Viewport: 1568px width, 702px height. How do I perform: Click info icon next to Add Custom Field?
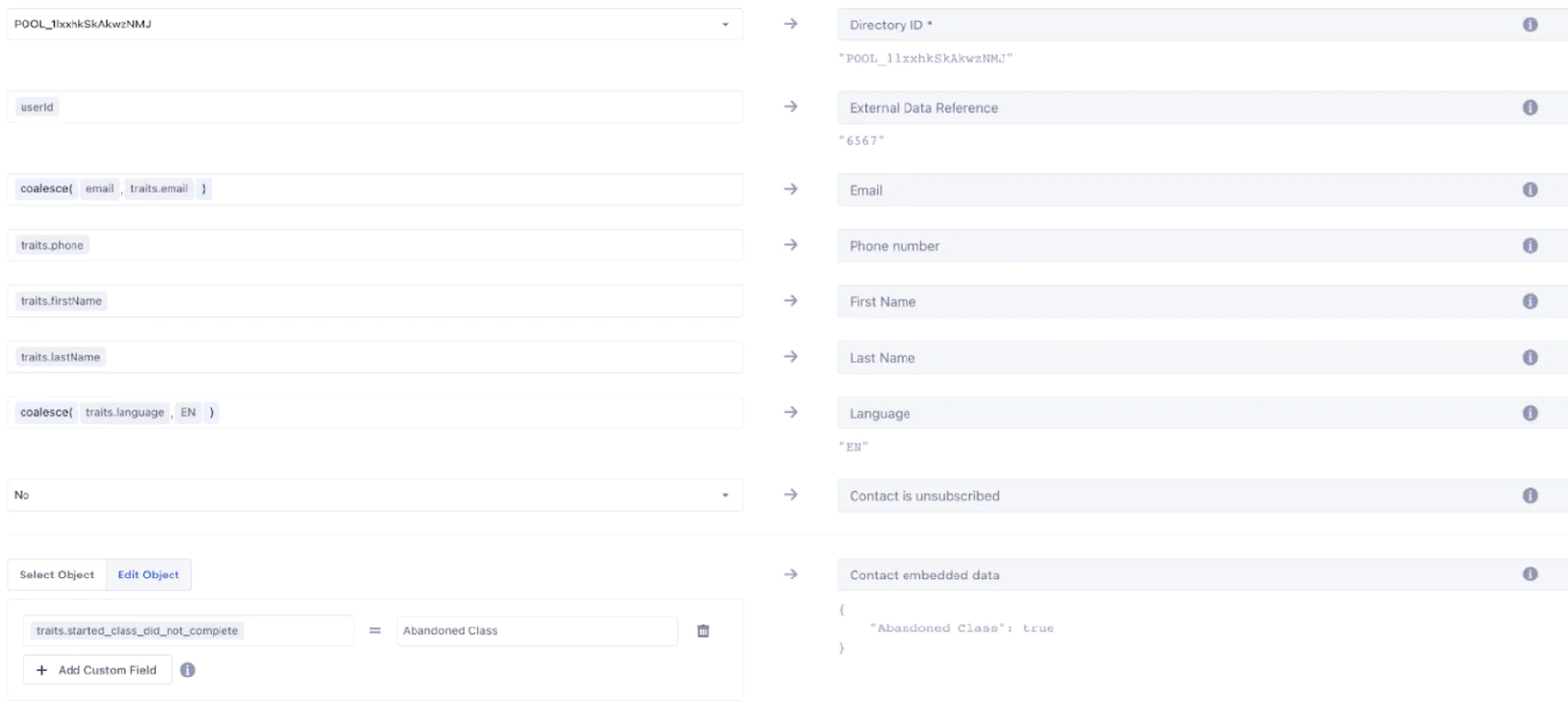[x=188, y=670]
